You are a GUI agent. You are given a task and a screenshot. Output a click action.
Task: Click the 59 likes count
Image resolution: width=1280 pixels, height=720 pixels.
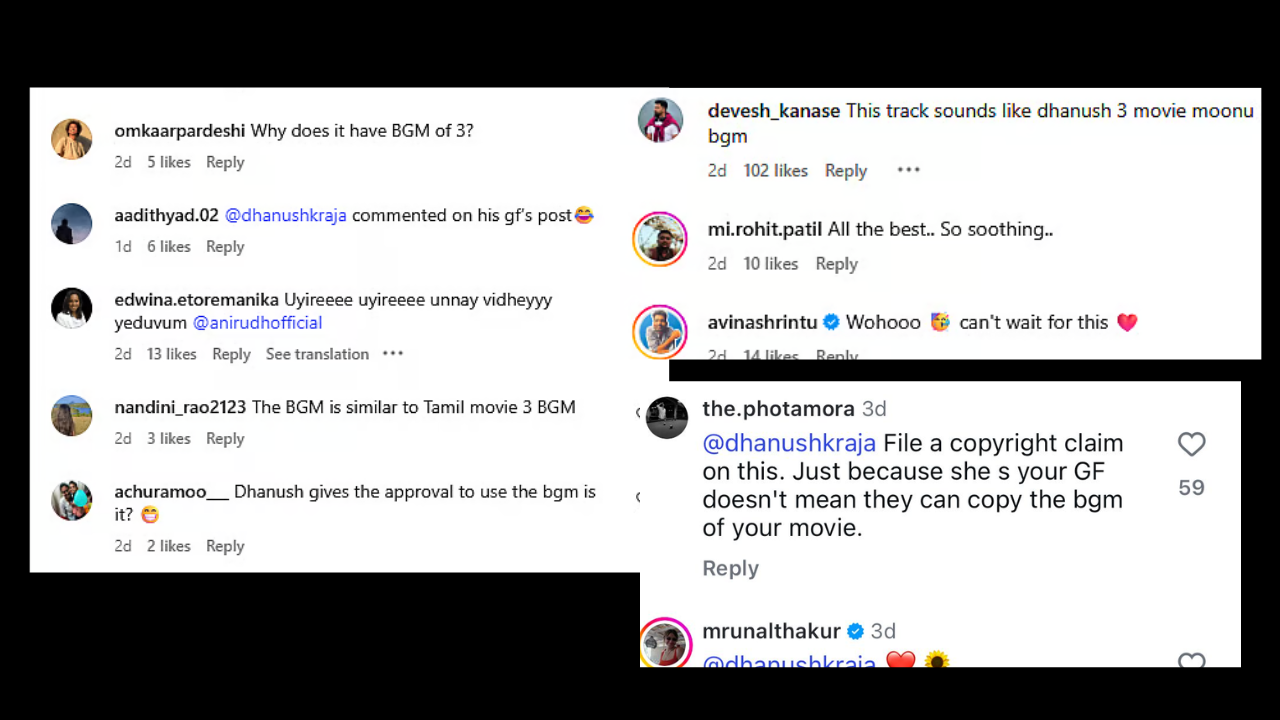[x=1191, y=487]
